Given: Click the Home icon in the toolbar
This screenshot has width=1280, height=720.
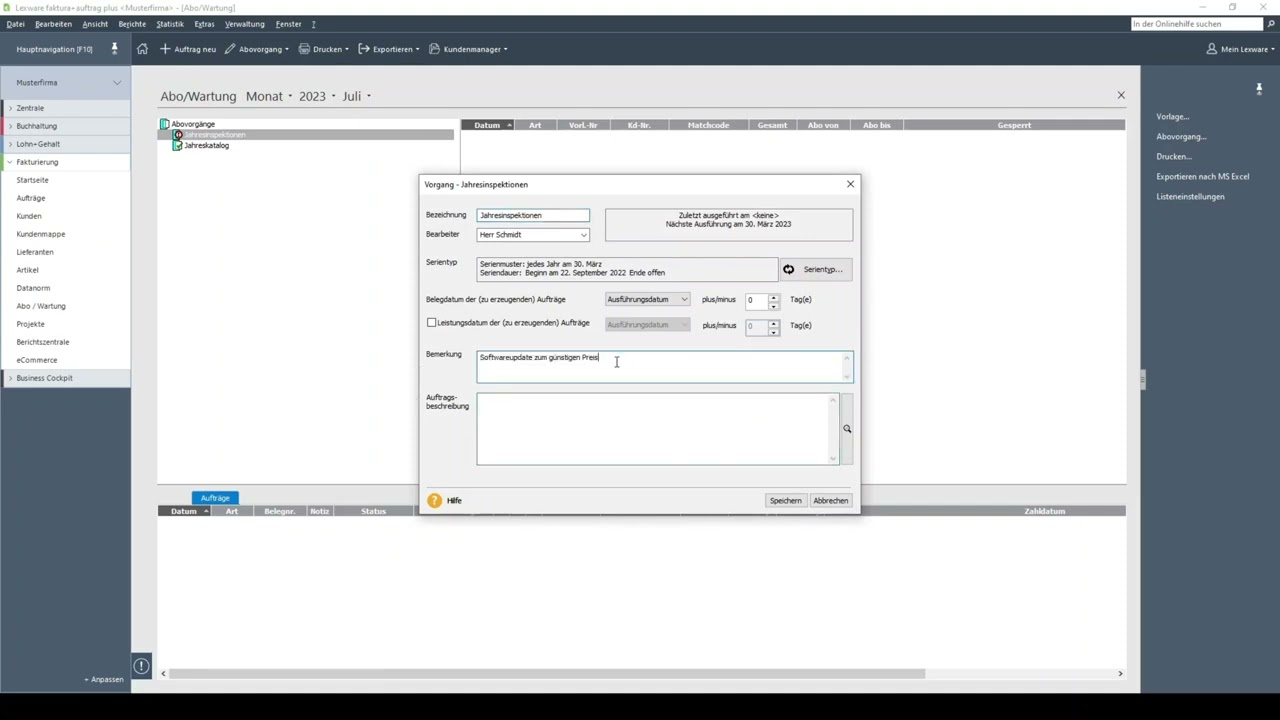Looking at the screenshot, I should click(142, 49).
